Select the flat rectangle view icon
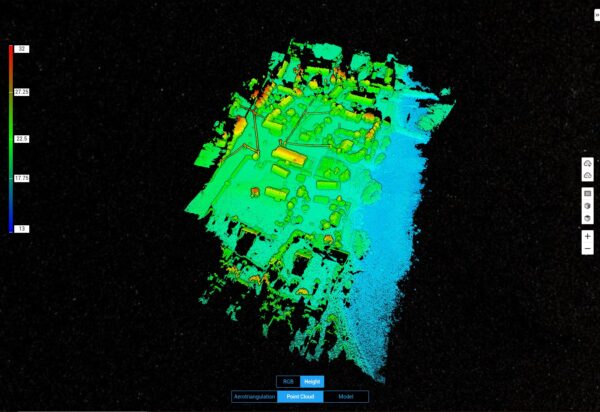The height and width of the screenshot is (412, 600). point(588,193)
